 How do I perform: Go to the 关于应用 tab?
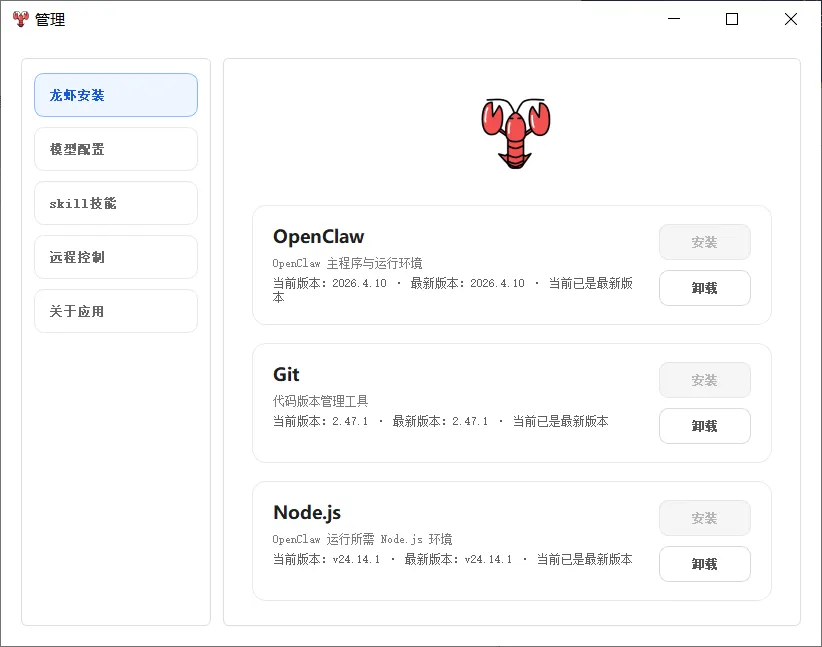[x=116, y=311]
